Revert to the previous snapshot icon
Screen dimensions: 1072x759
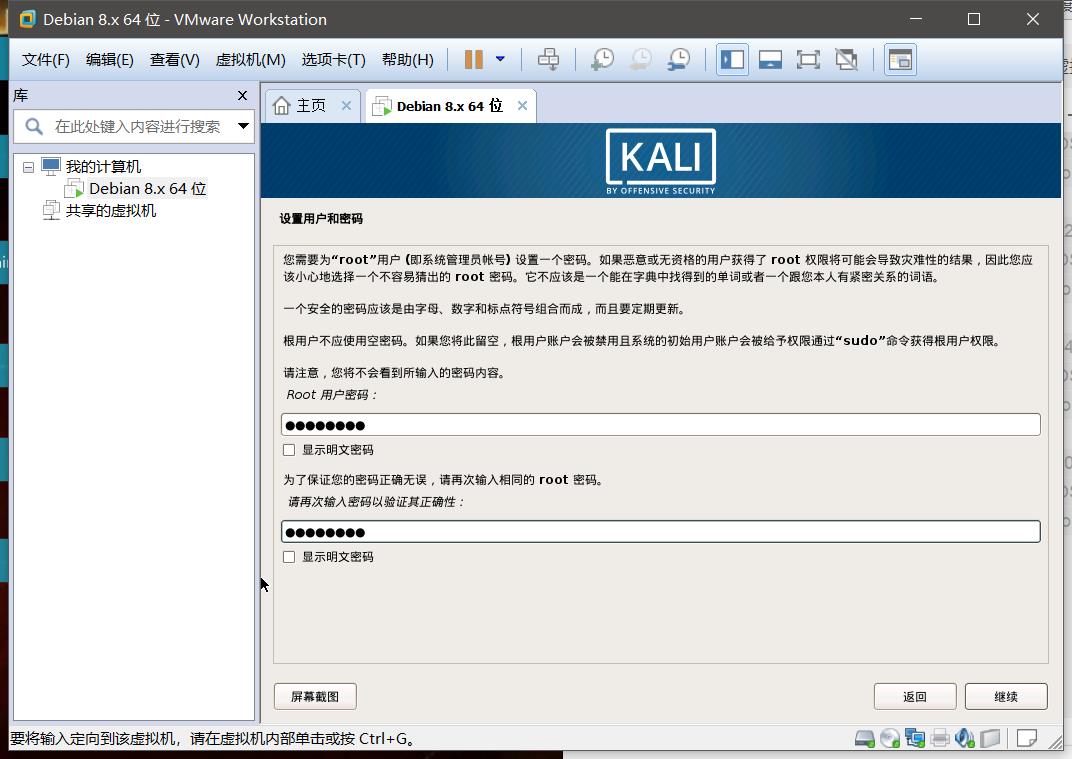641,59
